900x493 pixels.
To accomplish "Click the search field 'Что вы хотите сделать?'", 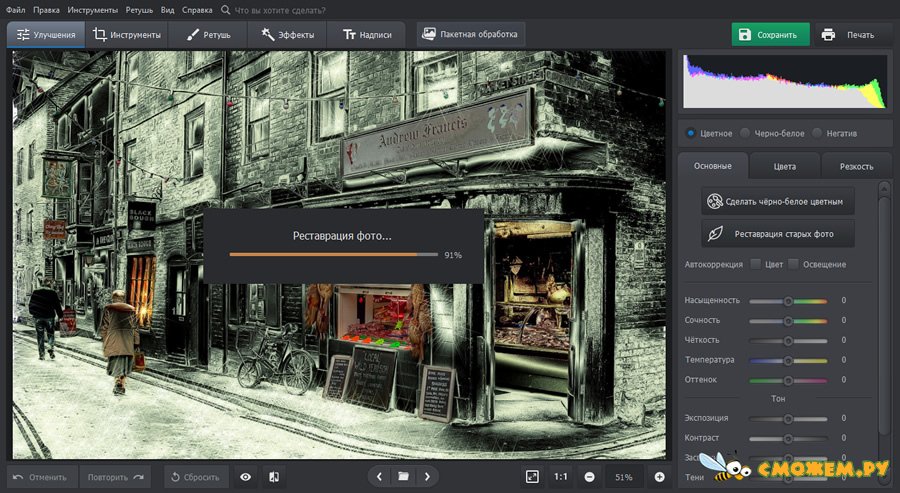I will 280,10.
